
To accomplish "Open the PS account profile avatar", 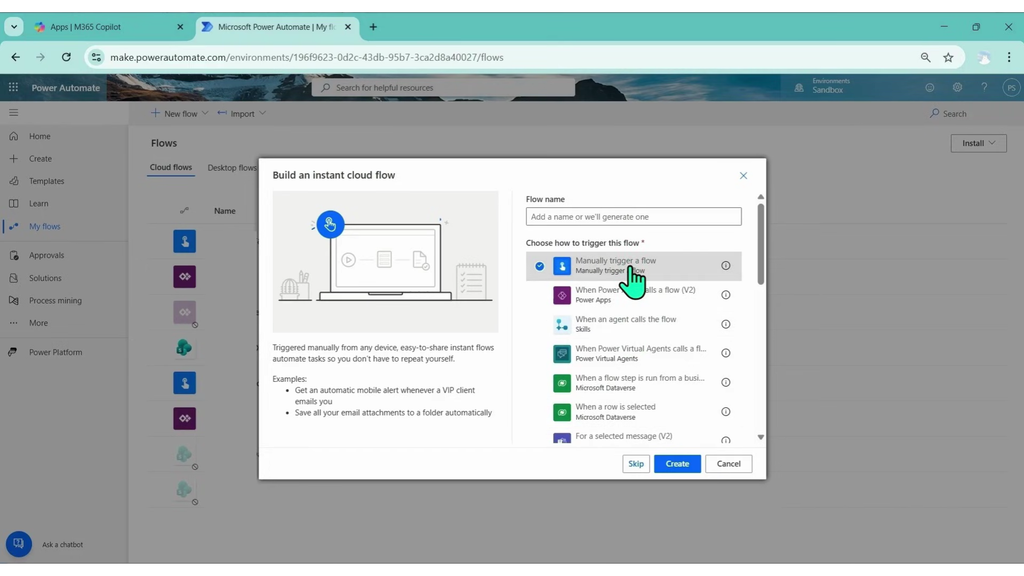I will click(x=1011, y=88).
